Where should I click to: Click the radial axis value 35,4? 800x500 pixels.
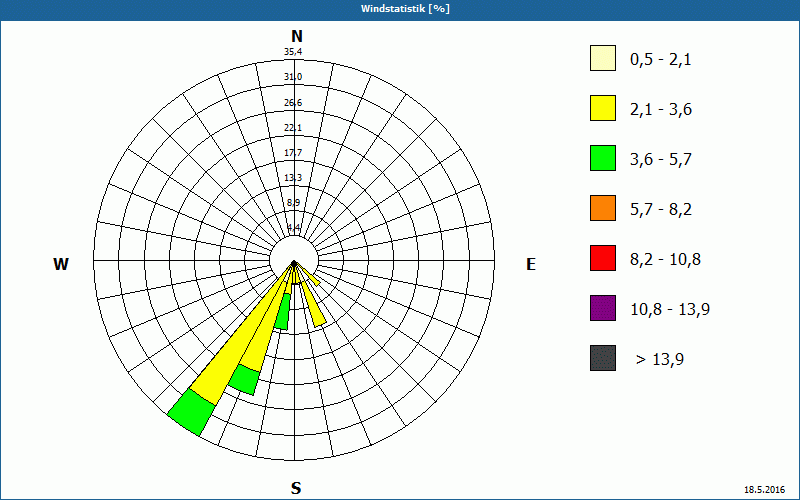pyautogui.click(x=293, y=52)
